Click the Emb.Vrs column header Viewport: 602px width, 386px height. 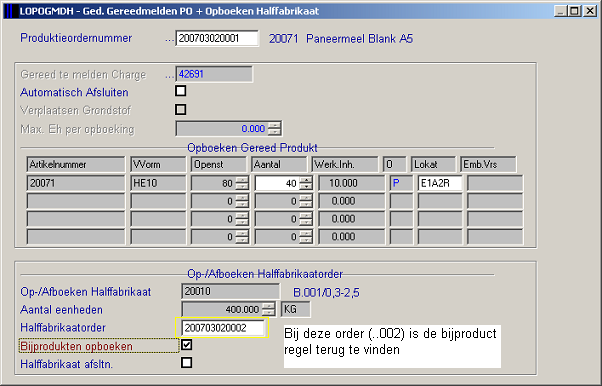488,164
